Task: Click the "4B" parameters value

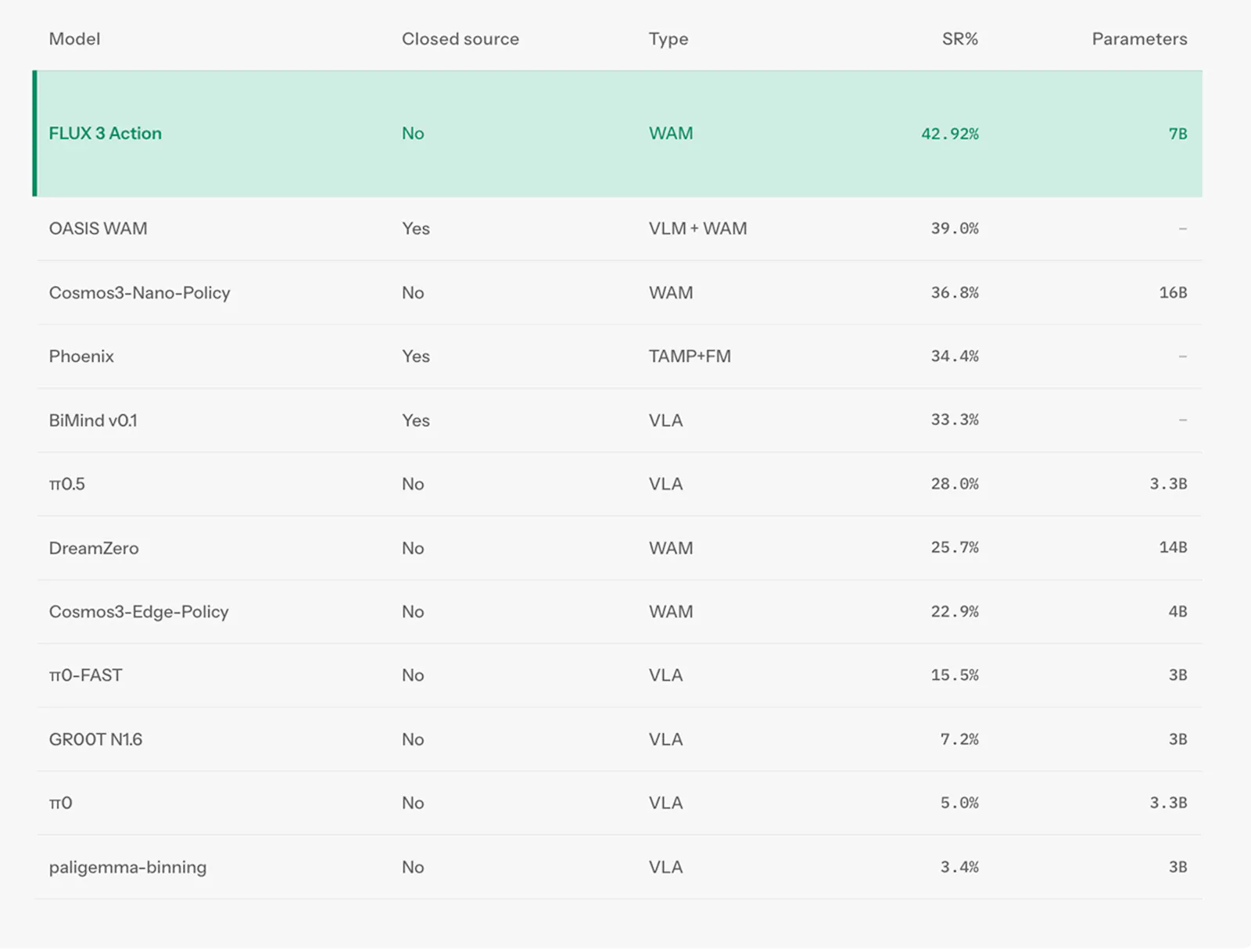Action: (1178, 612)
